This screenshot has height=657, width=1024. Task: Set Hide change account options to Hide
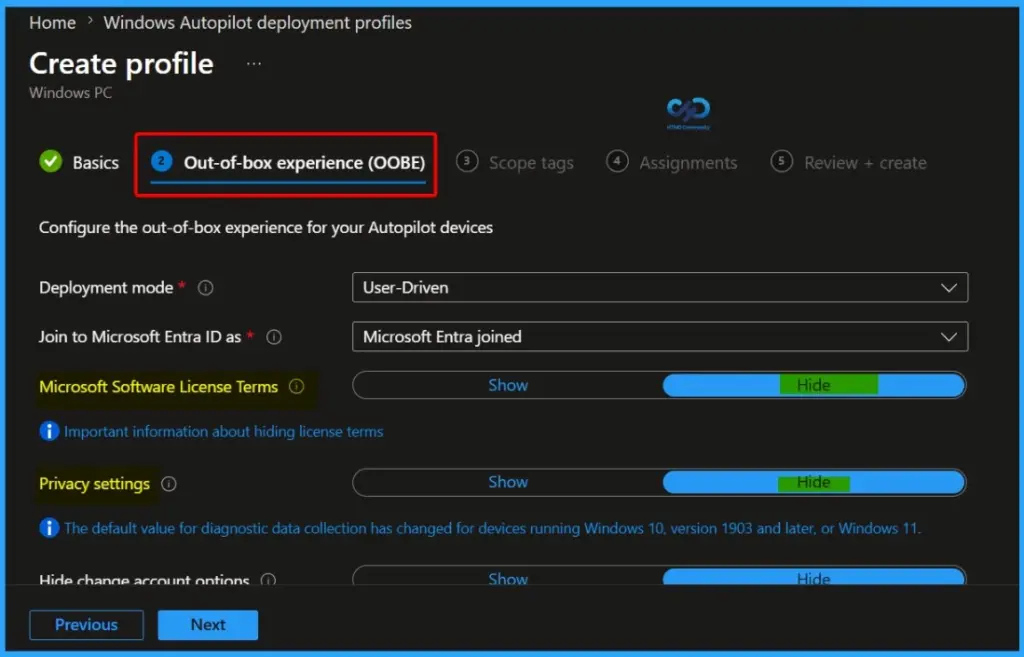coord(814,577)
